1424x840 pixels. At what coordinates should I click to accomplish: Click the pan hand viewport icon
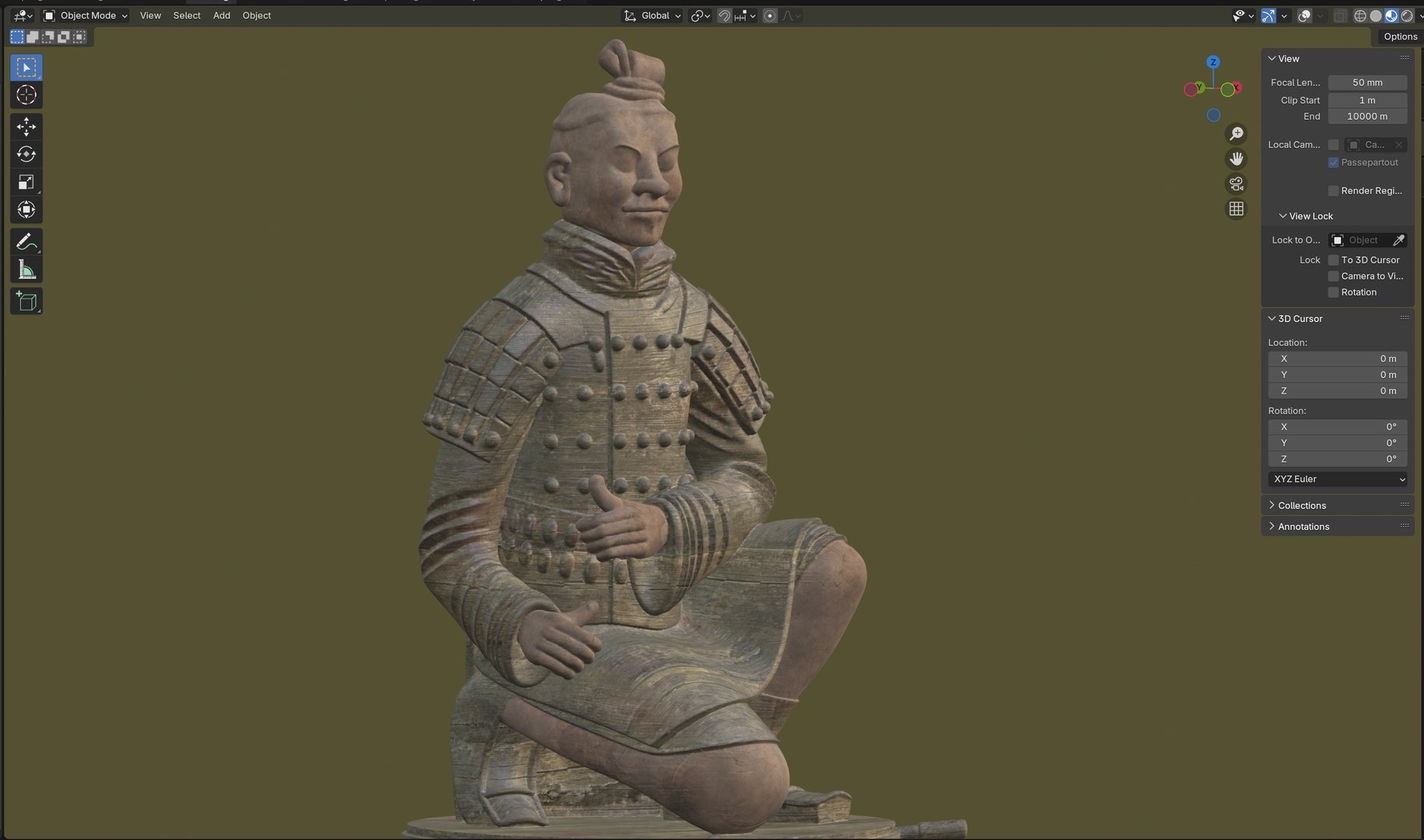click(x=1236, y=159)
